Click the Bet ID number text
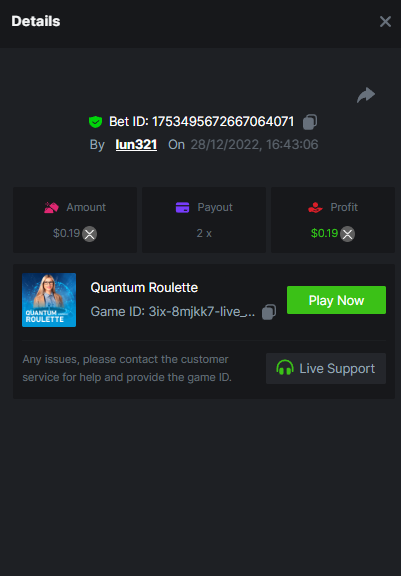This screenshot has height=576, width=401. [x=223, y=122]
